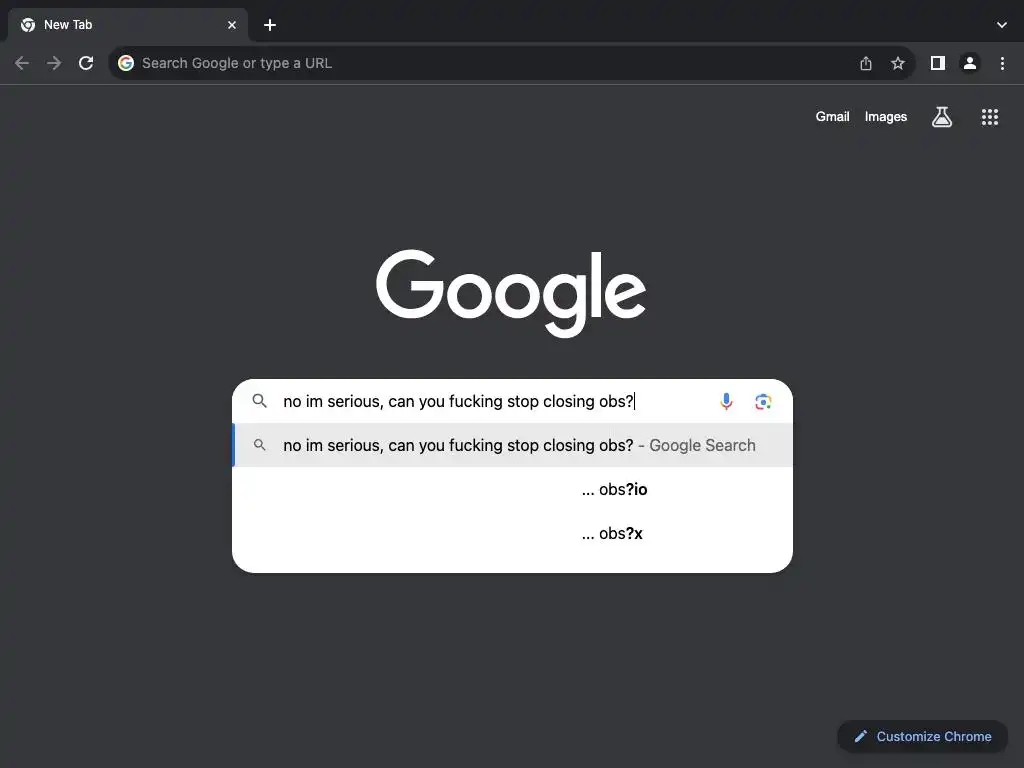Open the Images link

pos(886,117)
